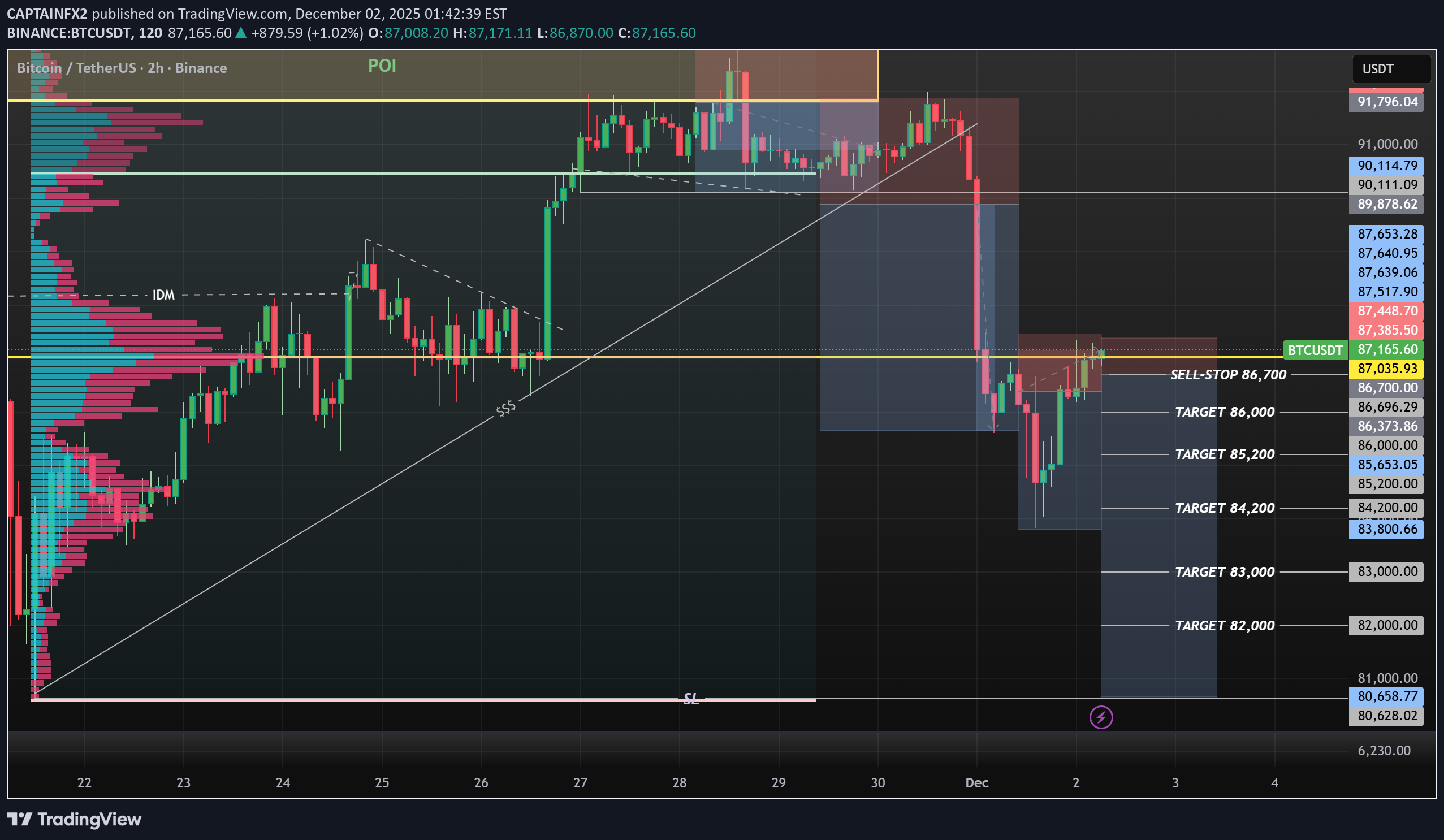Click the purple lightning bolt icon
This screenshot has height=840, width=1444.
(1101, 717)
